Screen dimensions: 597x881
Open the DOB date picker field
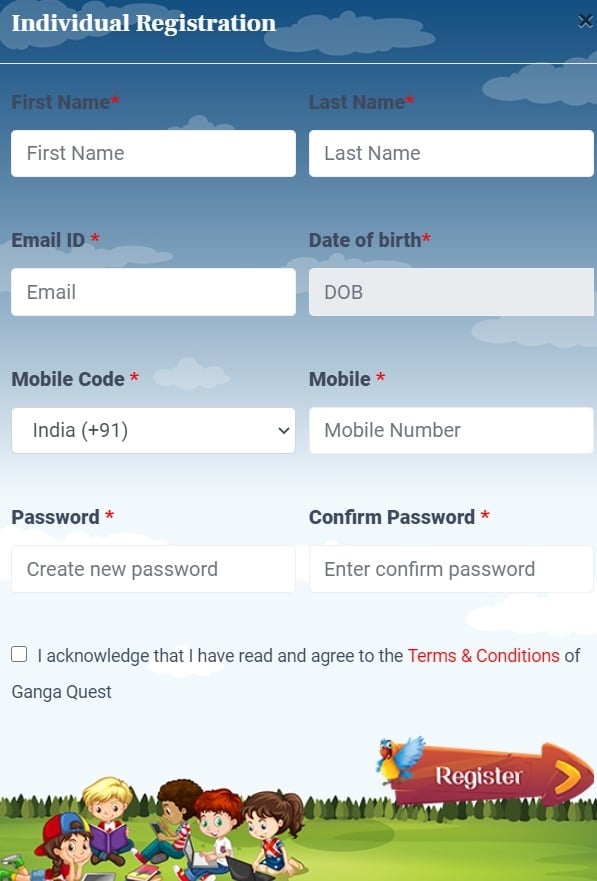point(451,292)
